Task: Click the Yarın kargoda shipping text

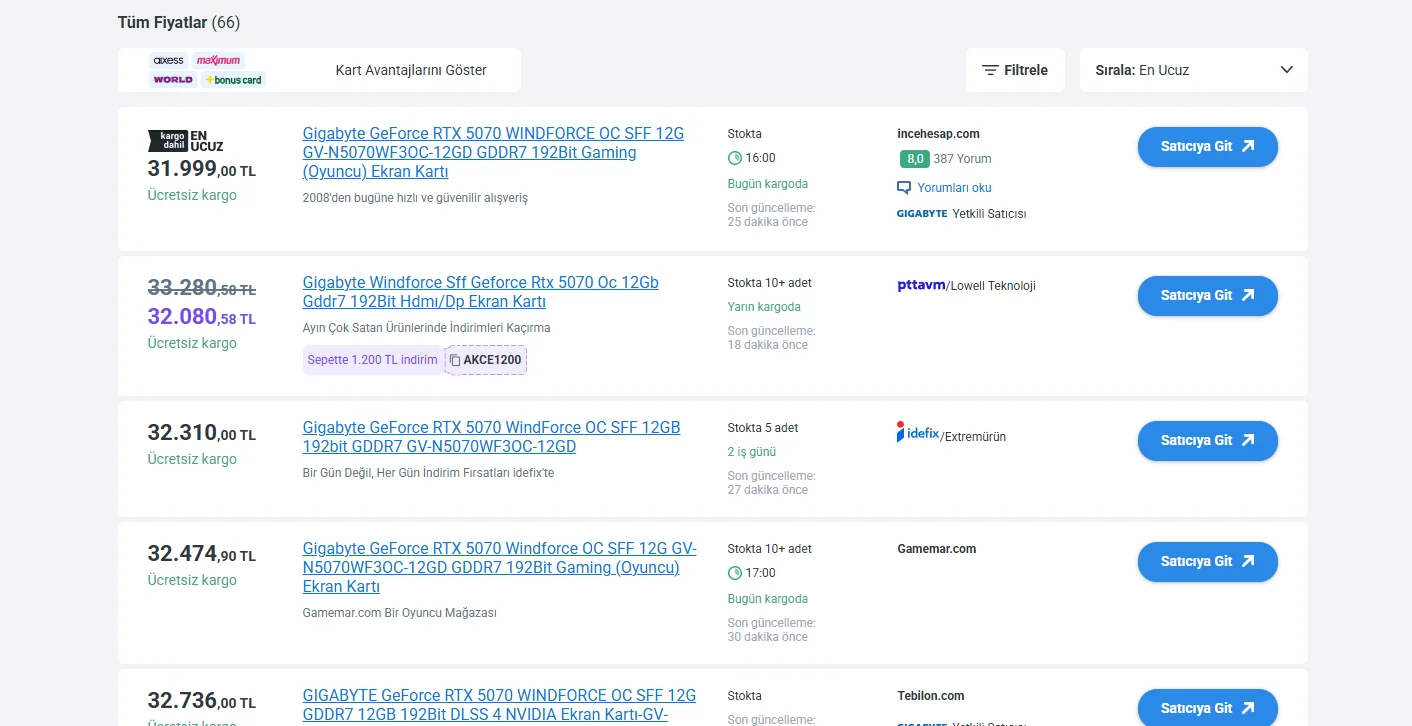Action: [x=764, y=307]
